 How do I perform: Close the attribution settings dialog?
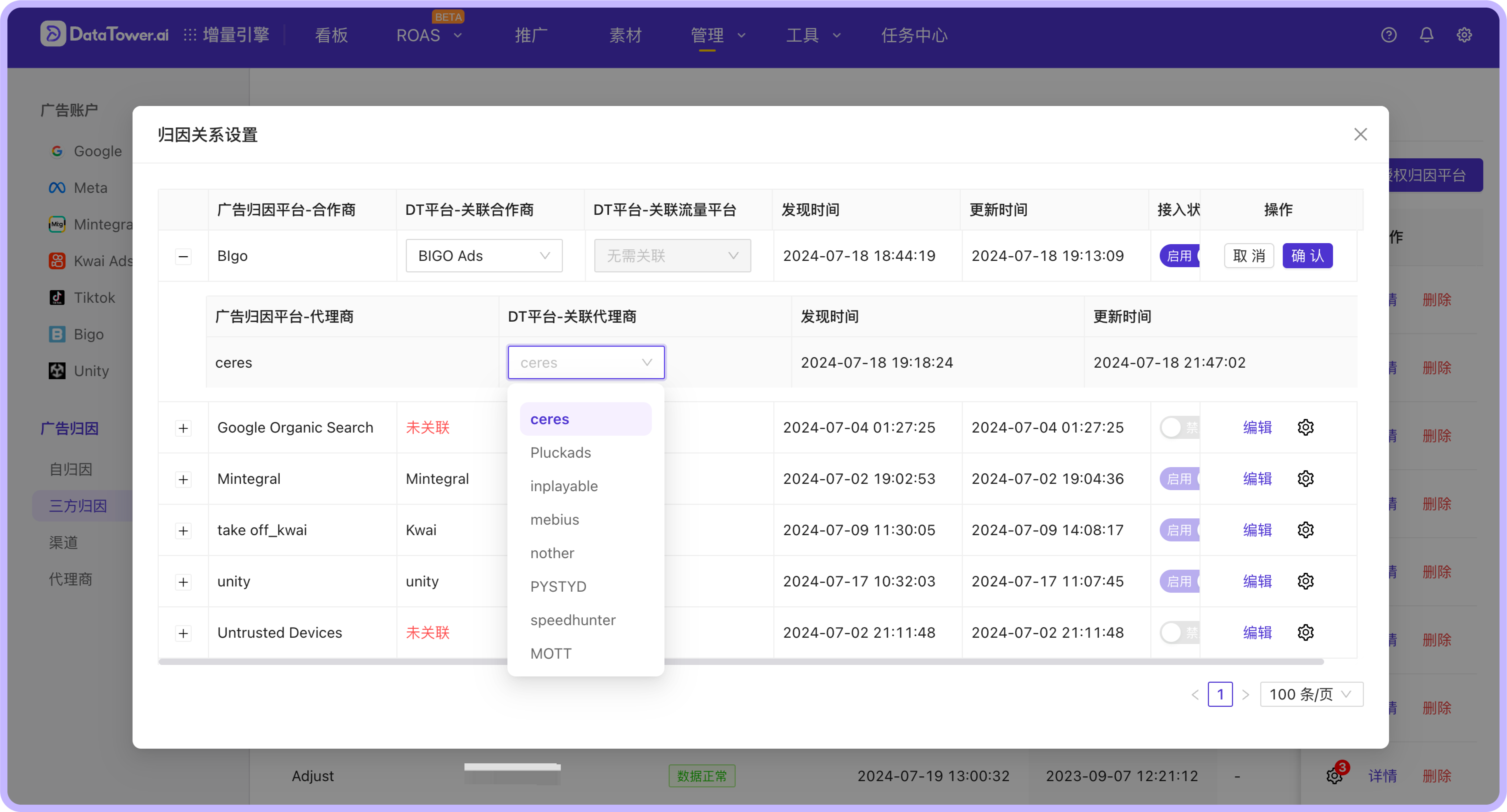tap(1360, 135)
